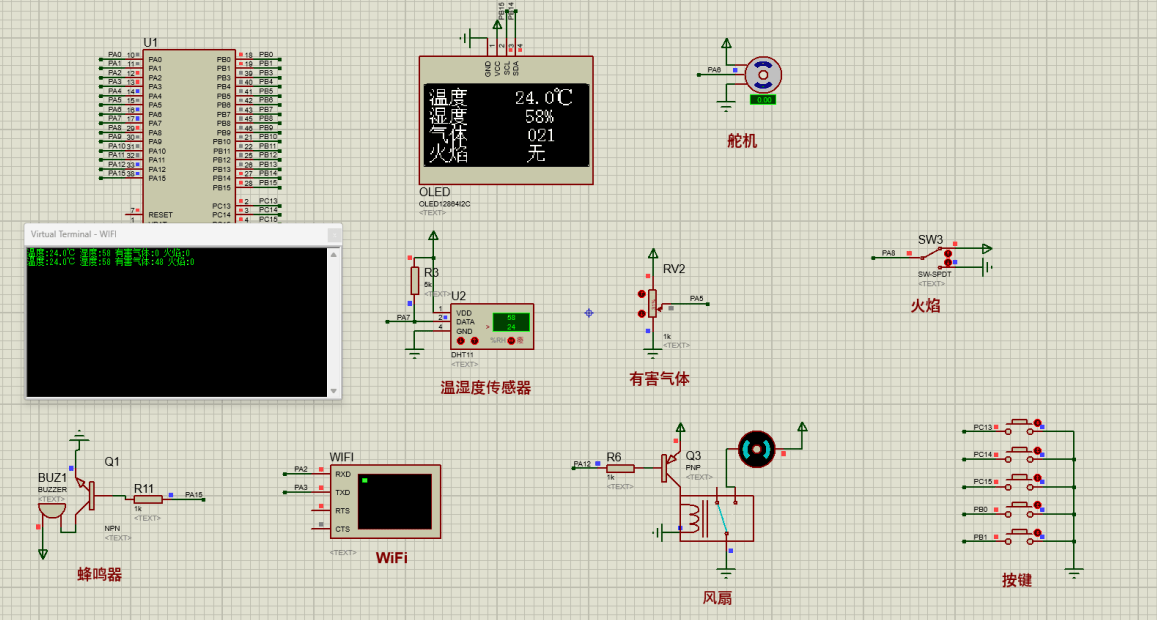Click the Q3 PNP transistor
Viewport: 1157px width, 620px height.
pos(667,467)
